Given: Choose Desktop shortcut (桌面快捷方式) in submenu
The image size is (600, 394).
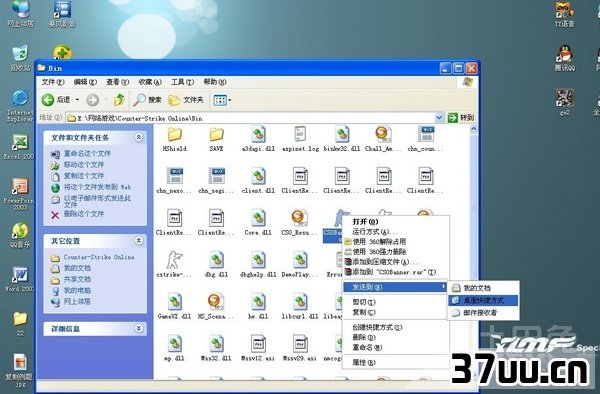Looking at the screenshot, I should (x=483, y=300).
